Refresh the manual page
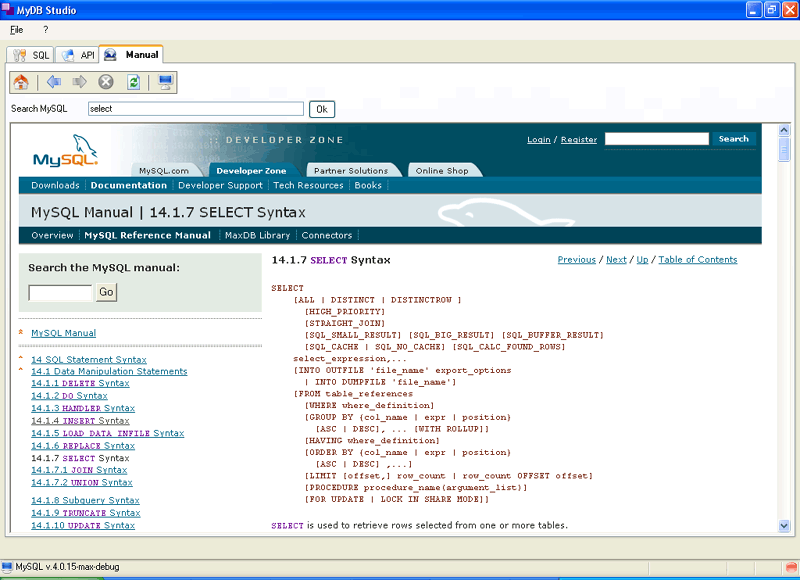Screen dimensions: 800x580 [133, 82]
